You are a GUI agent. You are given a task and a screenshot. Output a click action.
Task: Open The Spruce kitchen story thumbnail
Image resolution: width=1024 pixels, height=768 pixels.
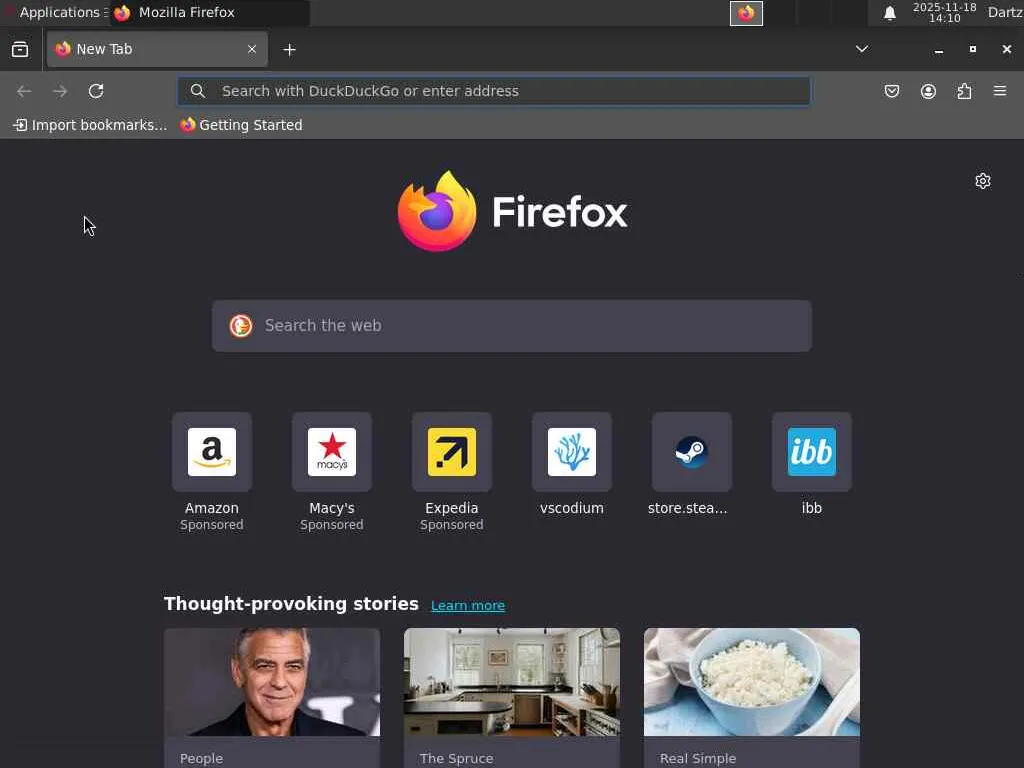[512, 682]
